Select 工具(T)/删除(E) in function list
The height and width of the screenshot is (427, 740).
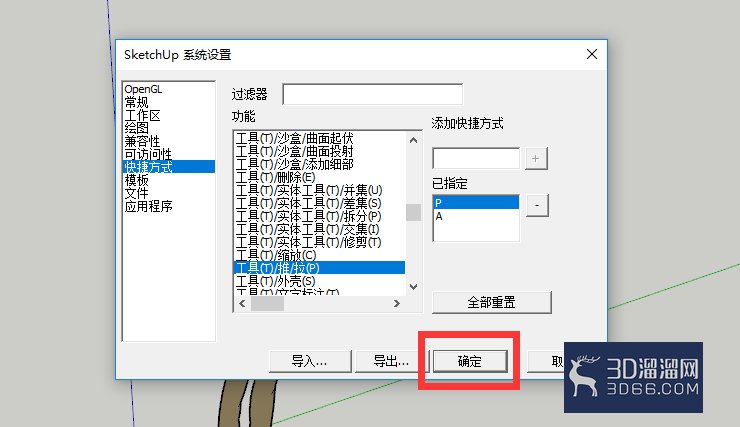tap(320, 177)
